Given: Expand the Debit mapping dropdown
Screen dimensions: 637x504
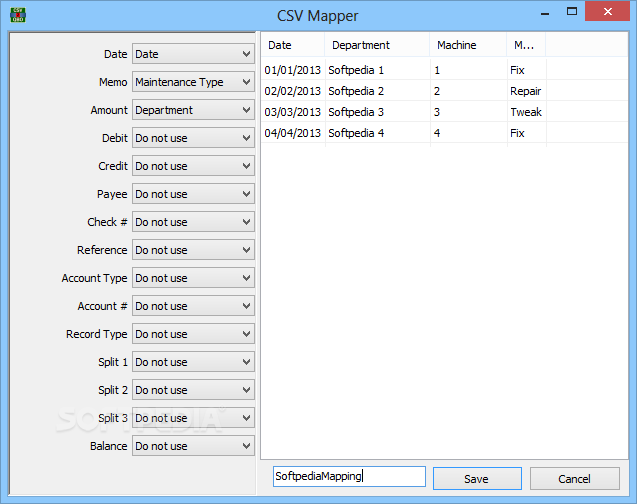Looking at the screenshot, I should coord(193,138).
